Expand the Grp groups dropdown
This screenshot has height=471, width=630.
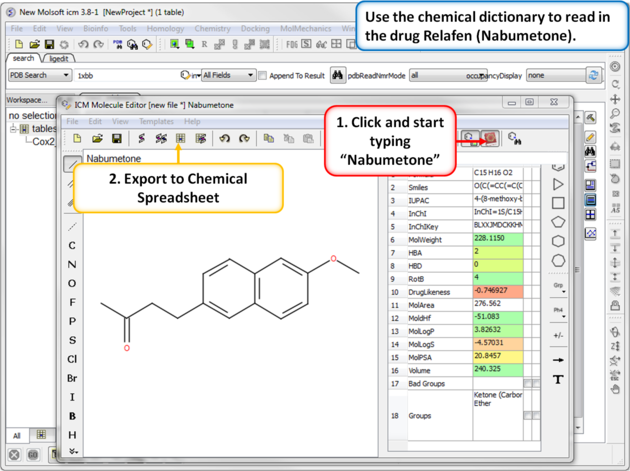click(558, 288)
